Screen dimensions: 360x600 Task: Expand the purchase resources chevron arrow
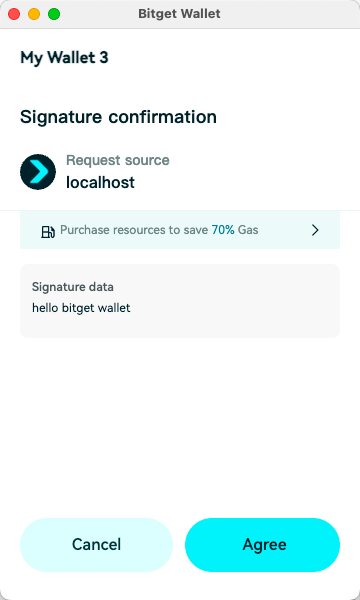tap(315, 230)
